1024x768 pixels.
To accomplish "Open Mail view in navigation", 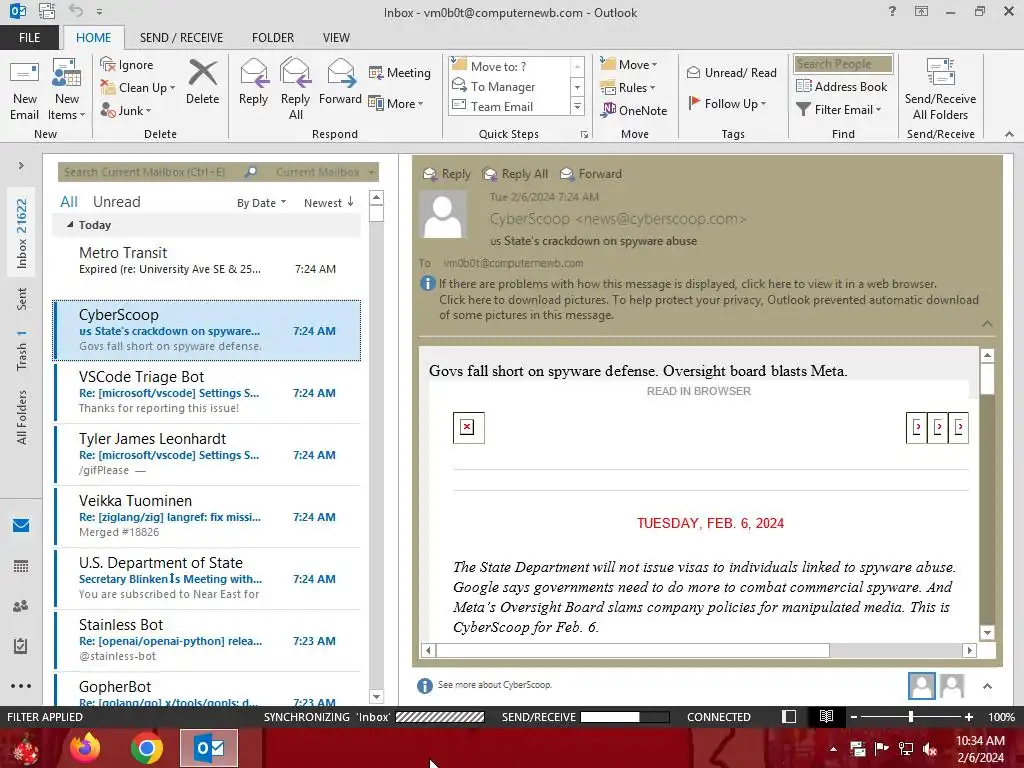I will coord(21,525).
